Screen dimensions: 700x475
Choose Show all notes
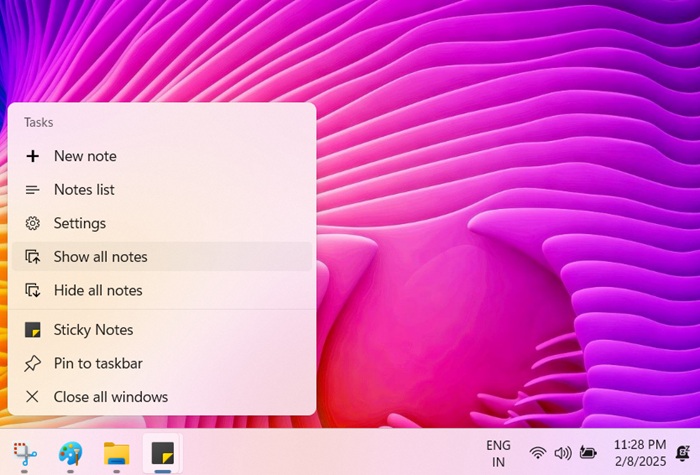pos(162,256)
